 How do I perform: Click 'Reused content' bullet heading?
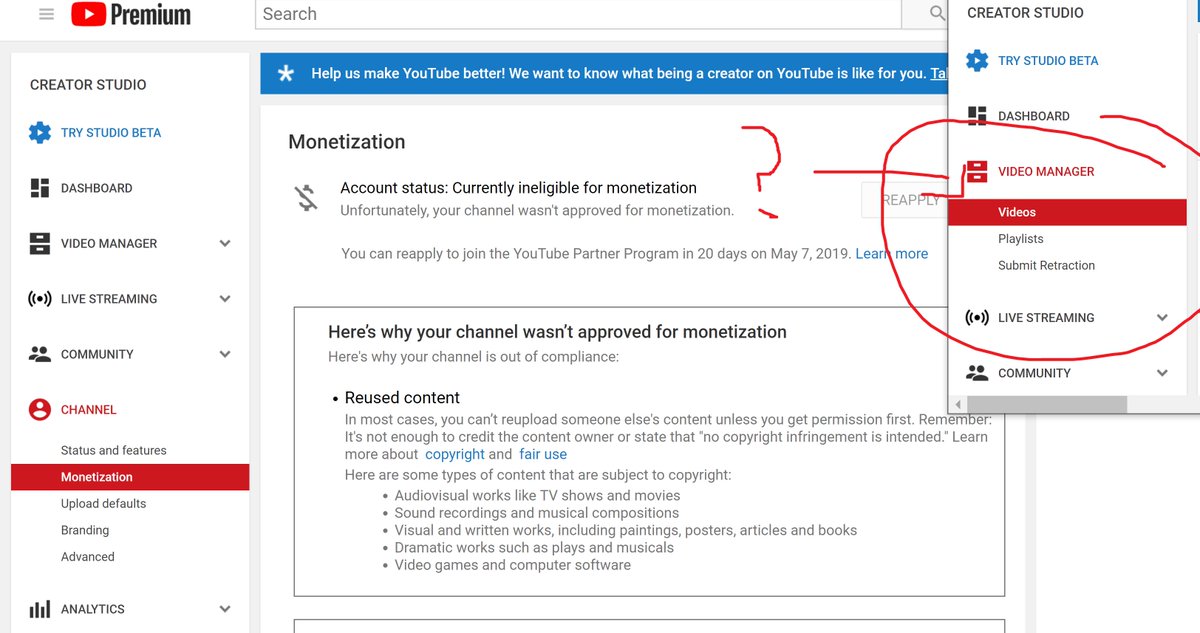click(x=402, y=397)
